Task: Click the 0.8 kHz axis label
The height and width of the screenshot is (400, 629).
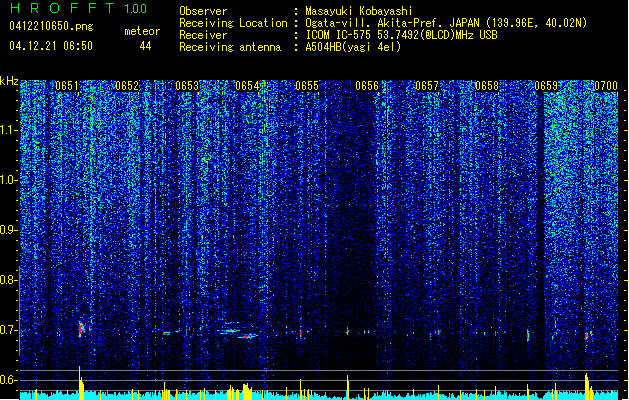Action: (x=9, y=280)
